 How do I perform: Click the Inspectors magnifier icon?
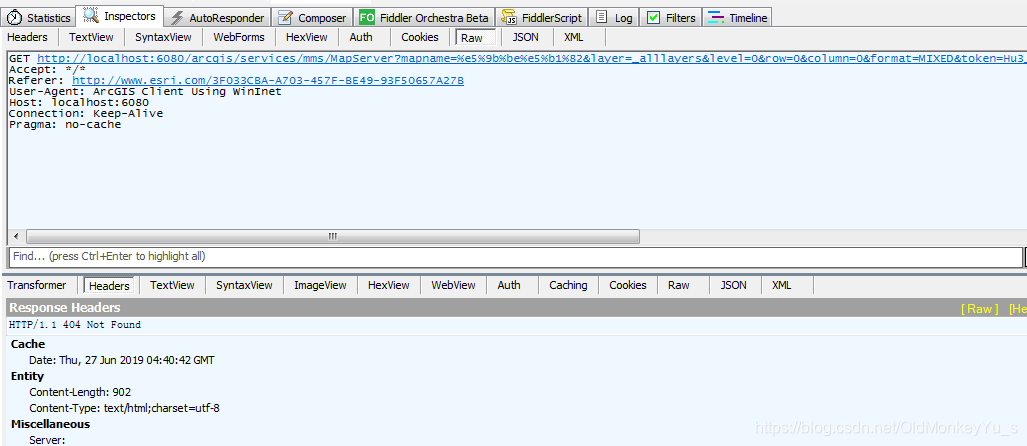pyautogui.click(x=91, y=15)
